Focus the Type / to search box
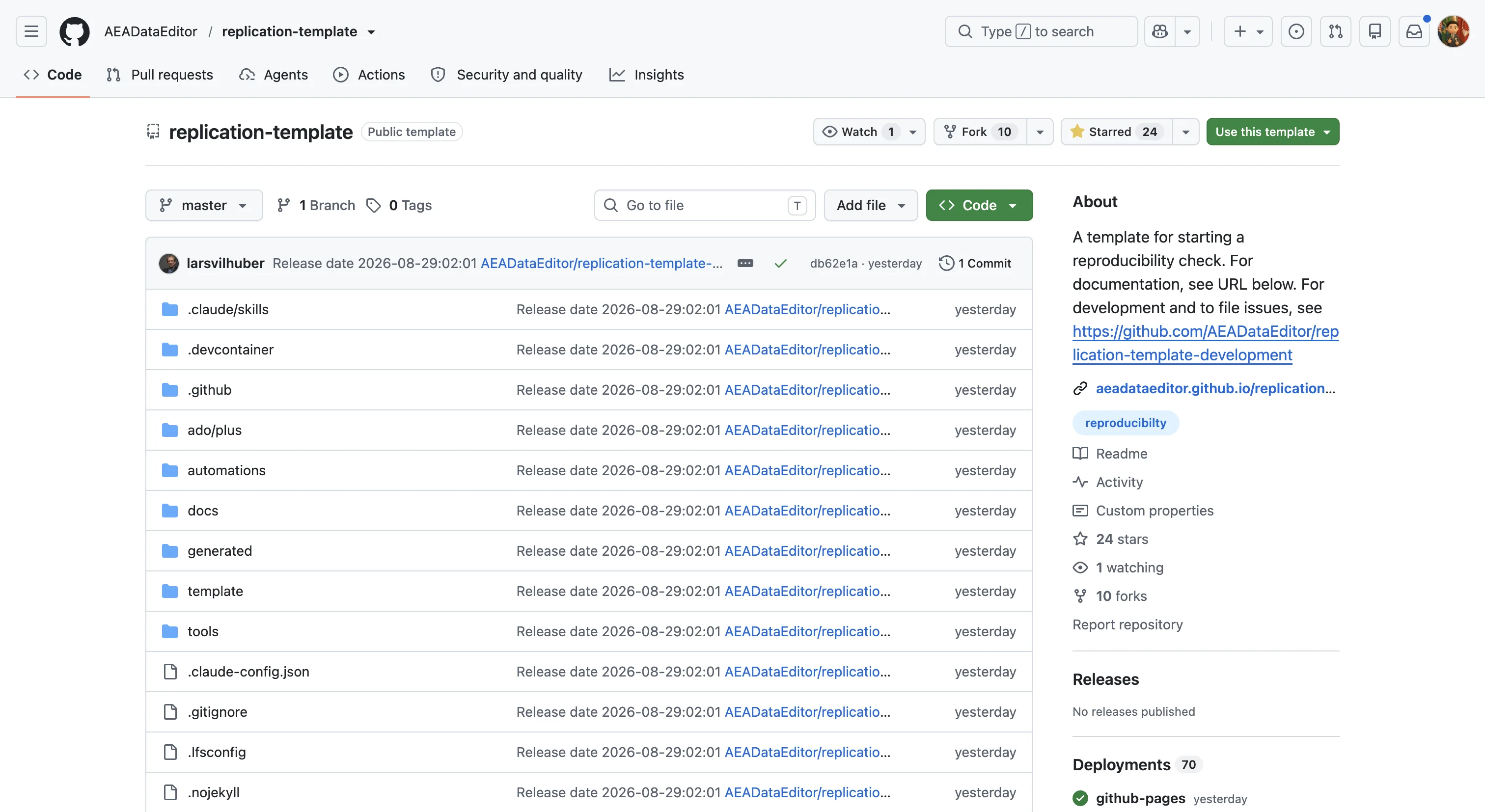The height and width of the screenshot is (812, 1485). tap(1041, 31)
